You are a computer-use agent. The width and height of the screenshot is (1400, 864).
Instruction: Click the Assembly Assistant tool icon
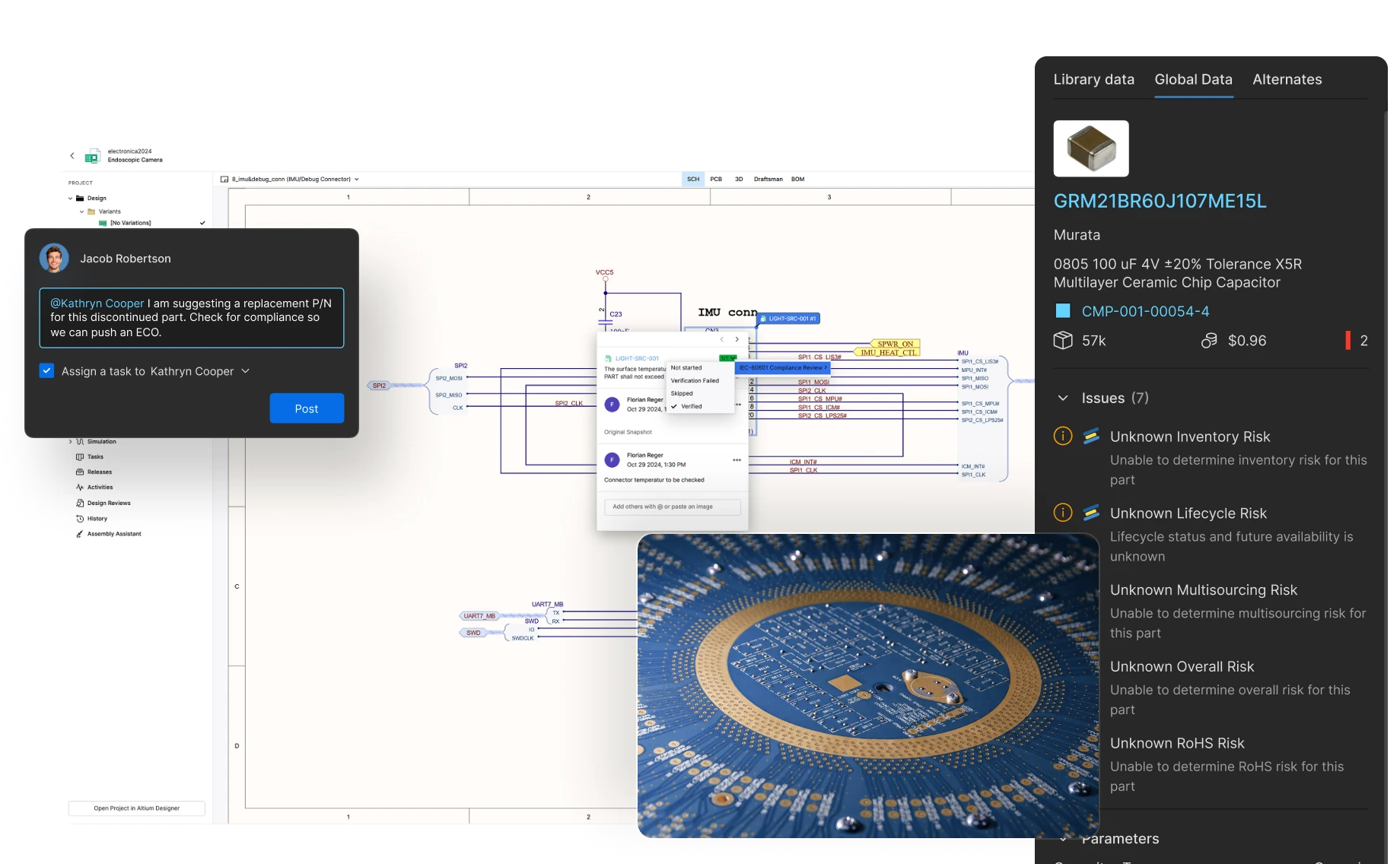point(80,534)
